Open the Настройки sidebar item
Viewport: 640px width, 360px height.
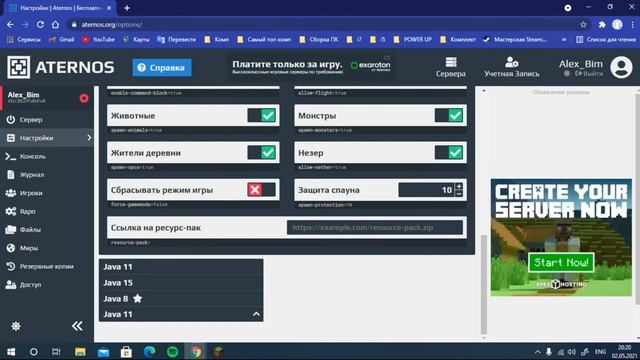coord(47,138)
